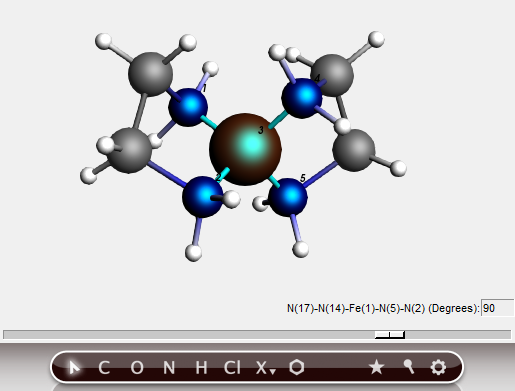515x391 pixels.
Task: Choose the Oxygen (O) atom tool
Action: pos(137,368)
